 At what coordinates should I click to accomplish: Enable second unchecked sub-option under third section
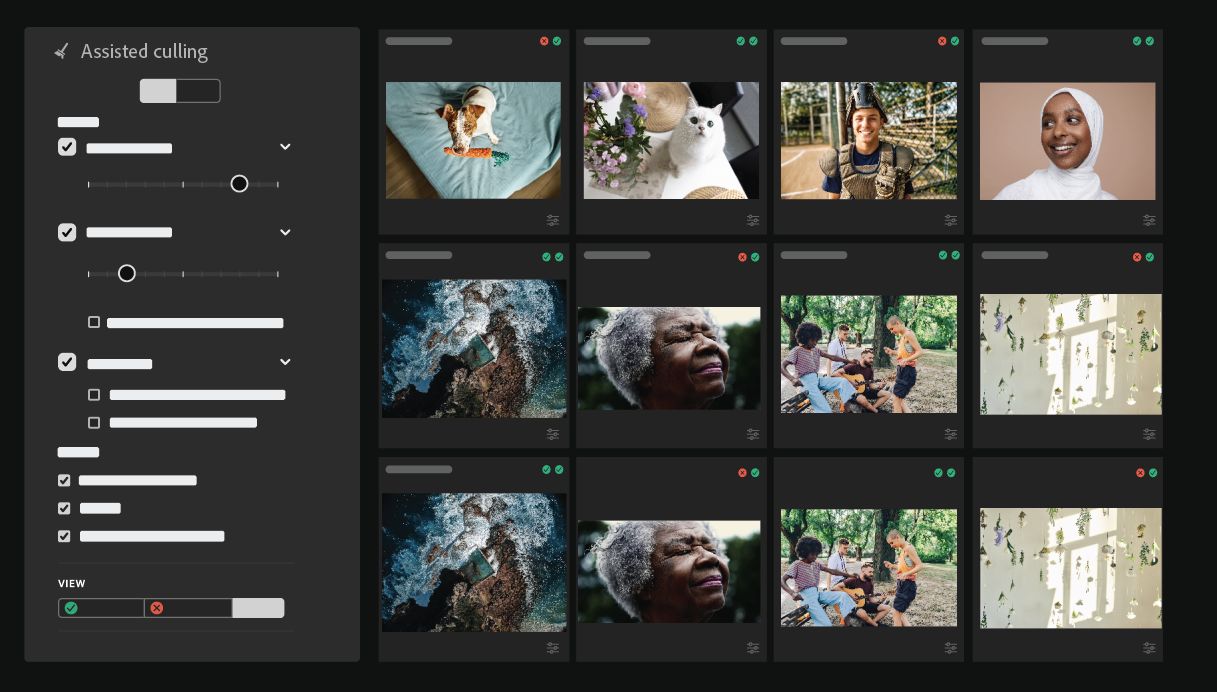click(94, 422)
